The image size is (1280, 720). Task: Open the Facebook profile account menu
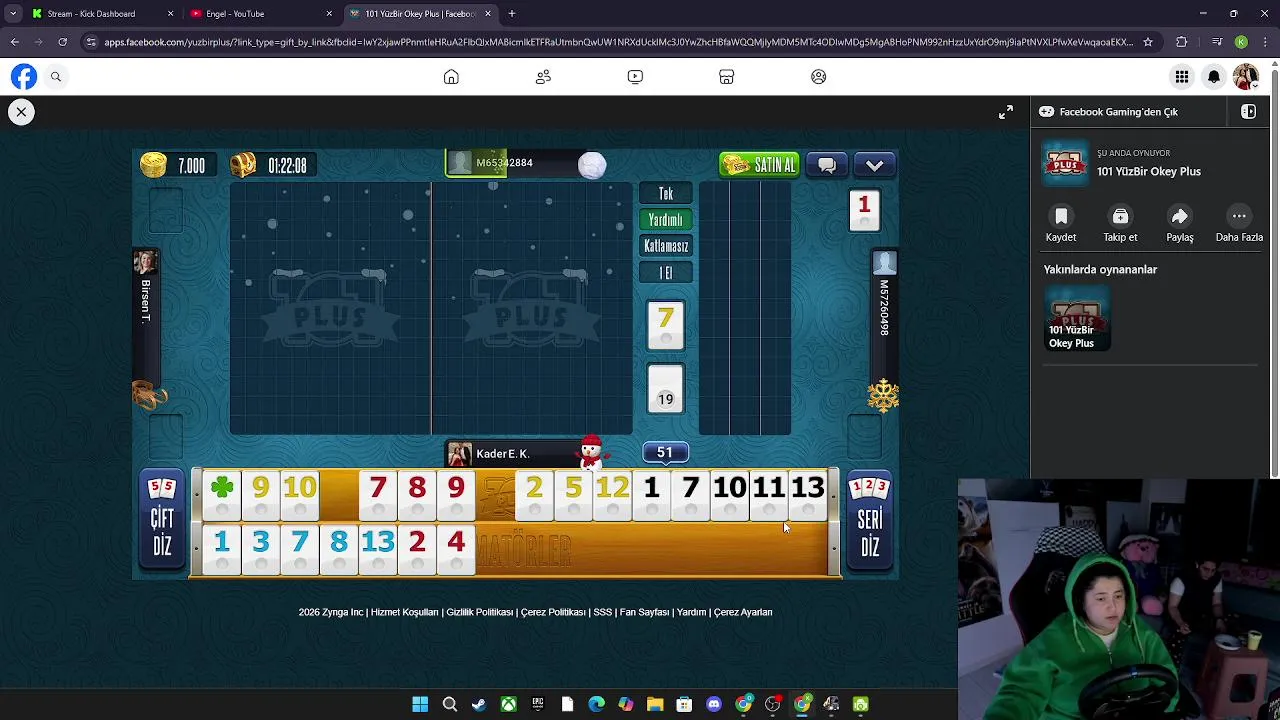coord(1246,77)
